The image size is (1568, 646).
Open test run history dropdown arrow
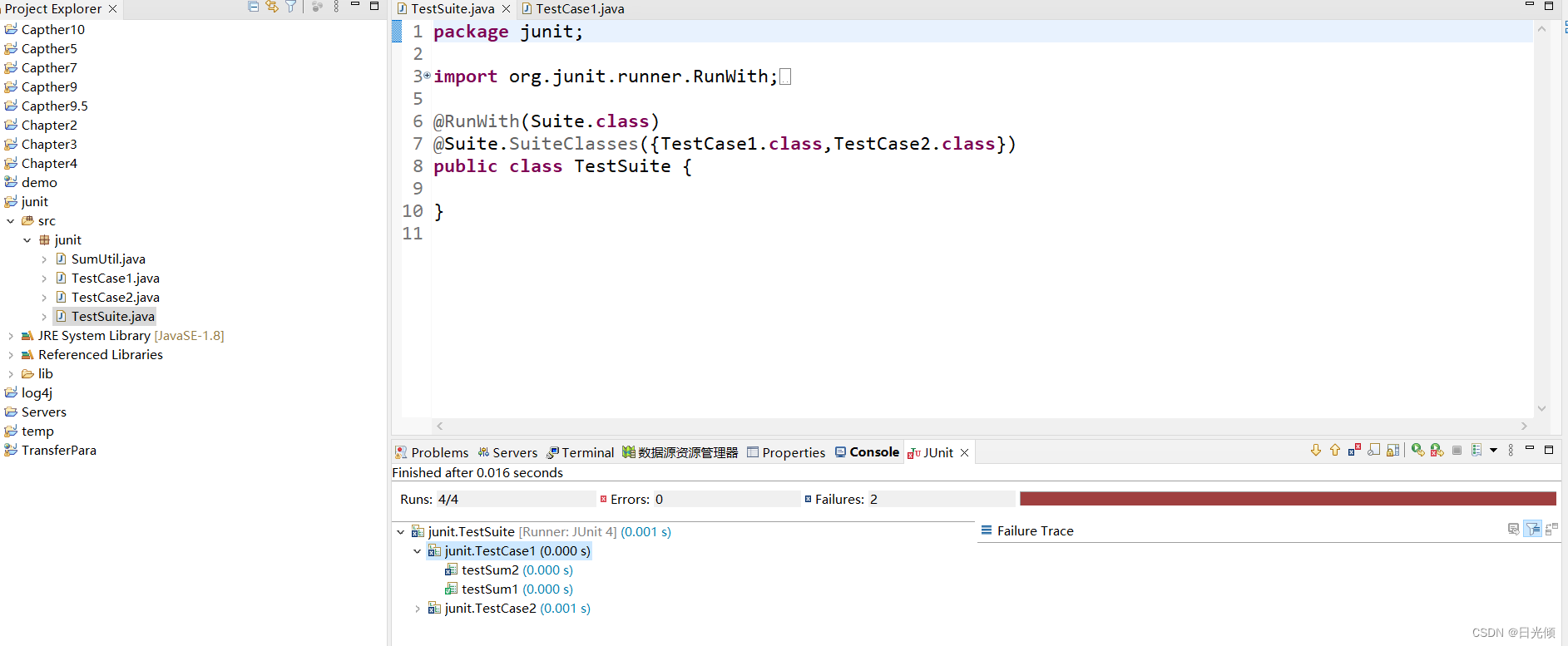[x=1493, y=450]
